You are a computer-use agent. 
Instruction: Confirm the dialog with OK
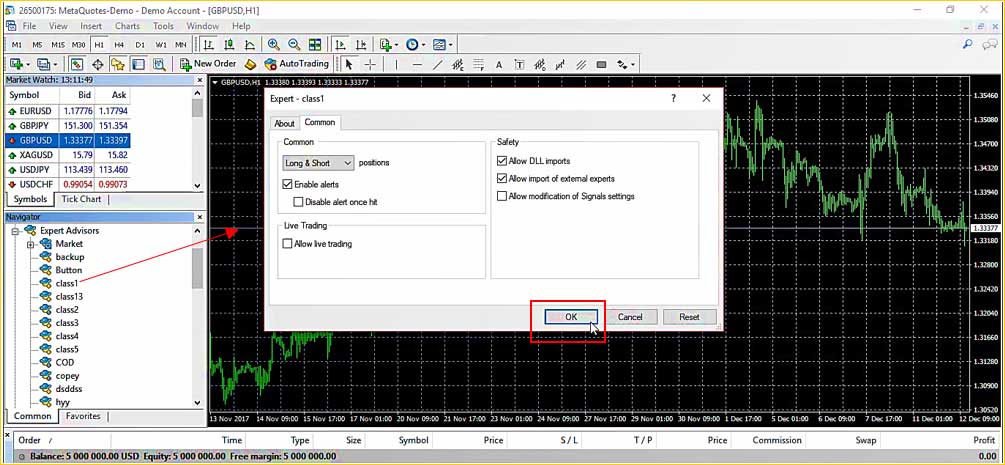tap(571, 317)
